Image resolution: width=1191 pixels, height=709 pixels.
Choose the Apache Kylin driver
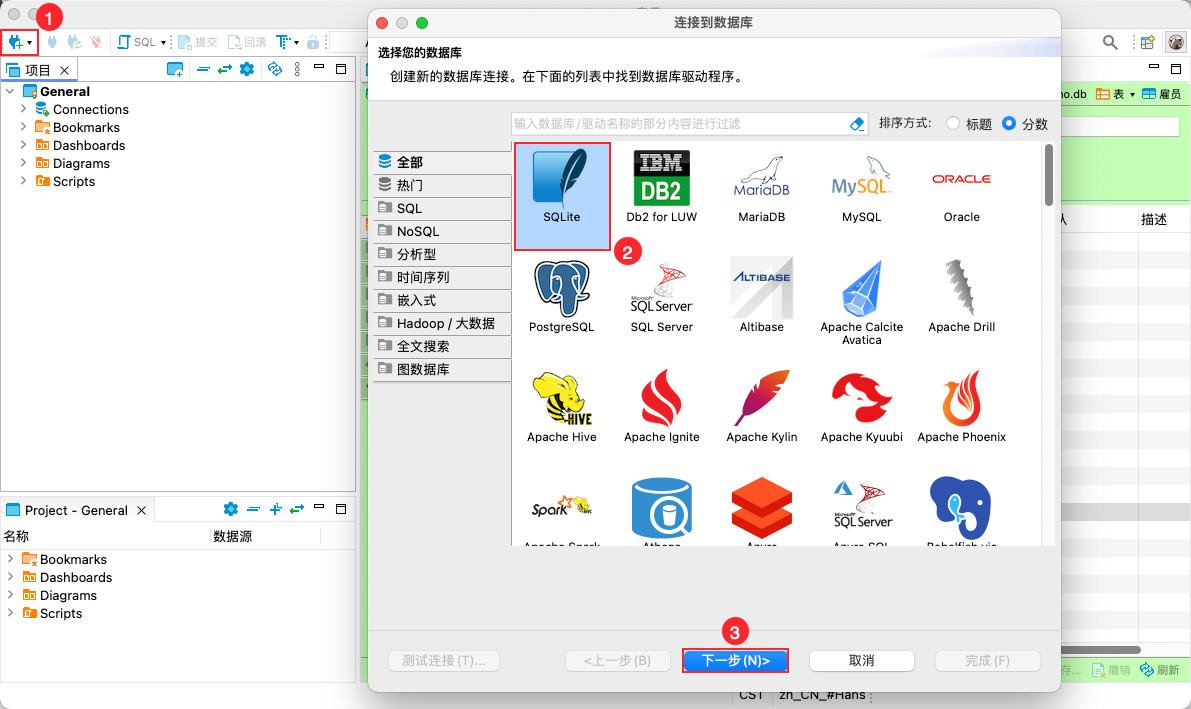click(x=762, y=407)
